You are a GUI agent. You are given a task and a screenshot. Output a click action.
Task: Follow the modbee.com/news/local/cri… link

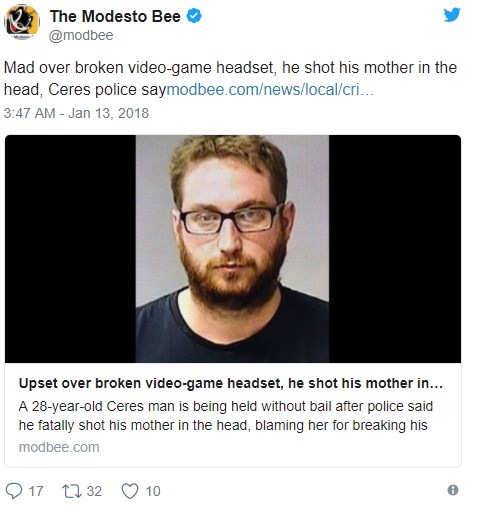coord(270,90)
